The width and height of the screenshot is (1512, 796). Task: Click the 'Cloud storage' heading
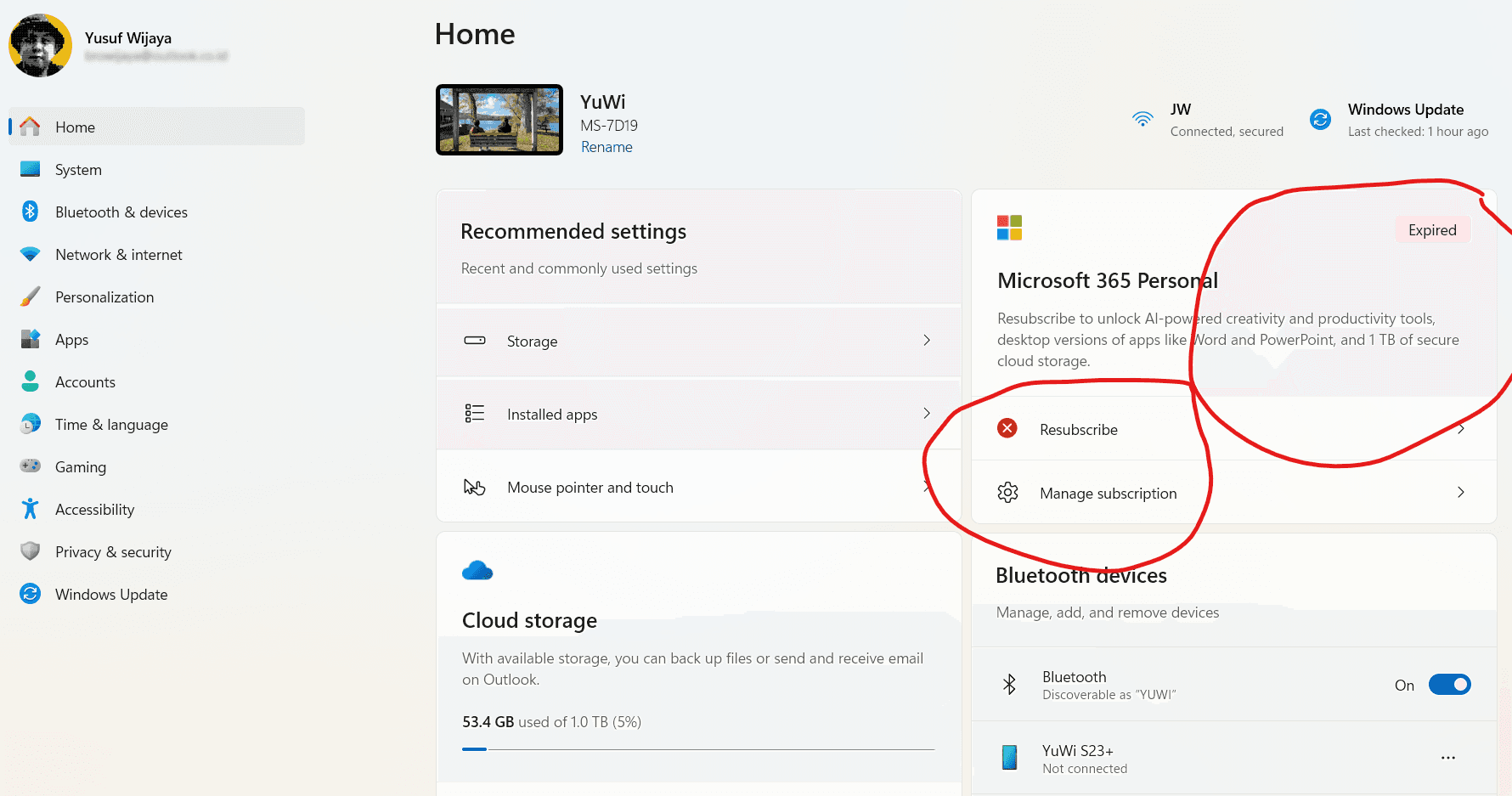529,621
